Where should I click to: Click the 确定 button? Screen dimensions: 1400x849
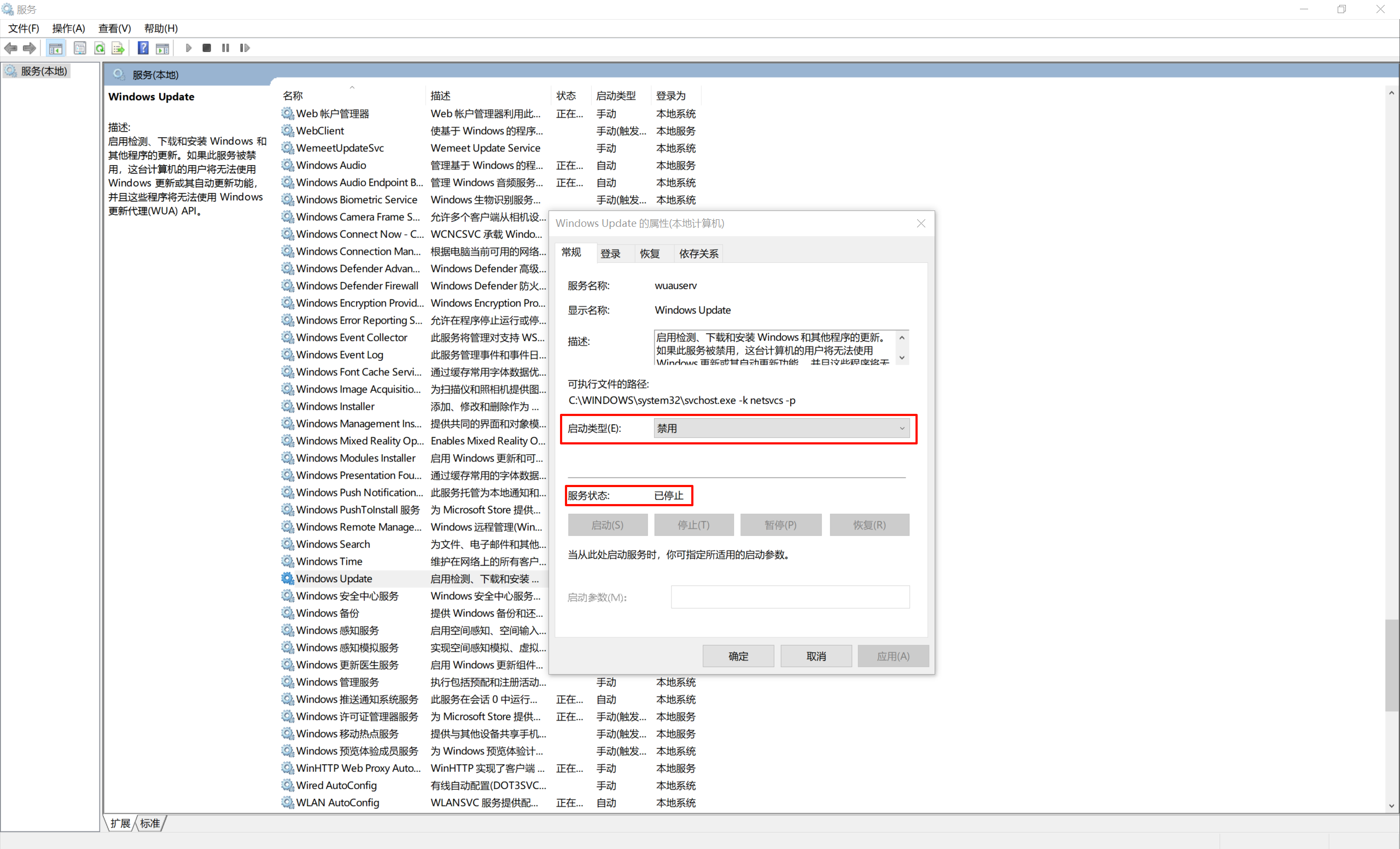738,656
